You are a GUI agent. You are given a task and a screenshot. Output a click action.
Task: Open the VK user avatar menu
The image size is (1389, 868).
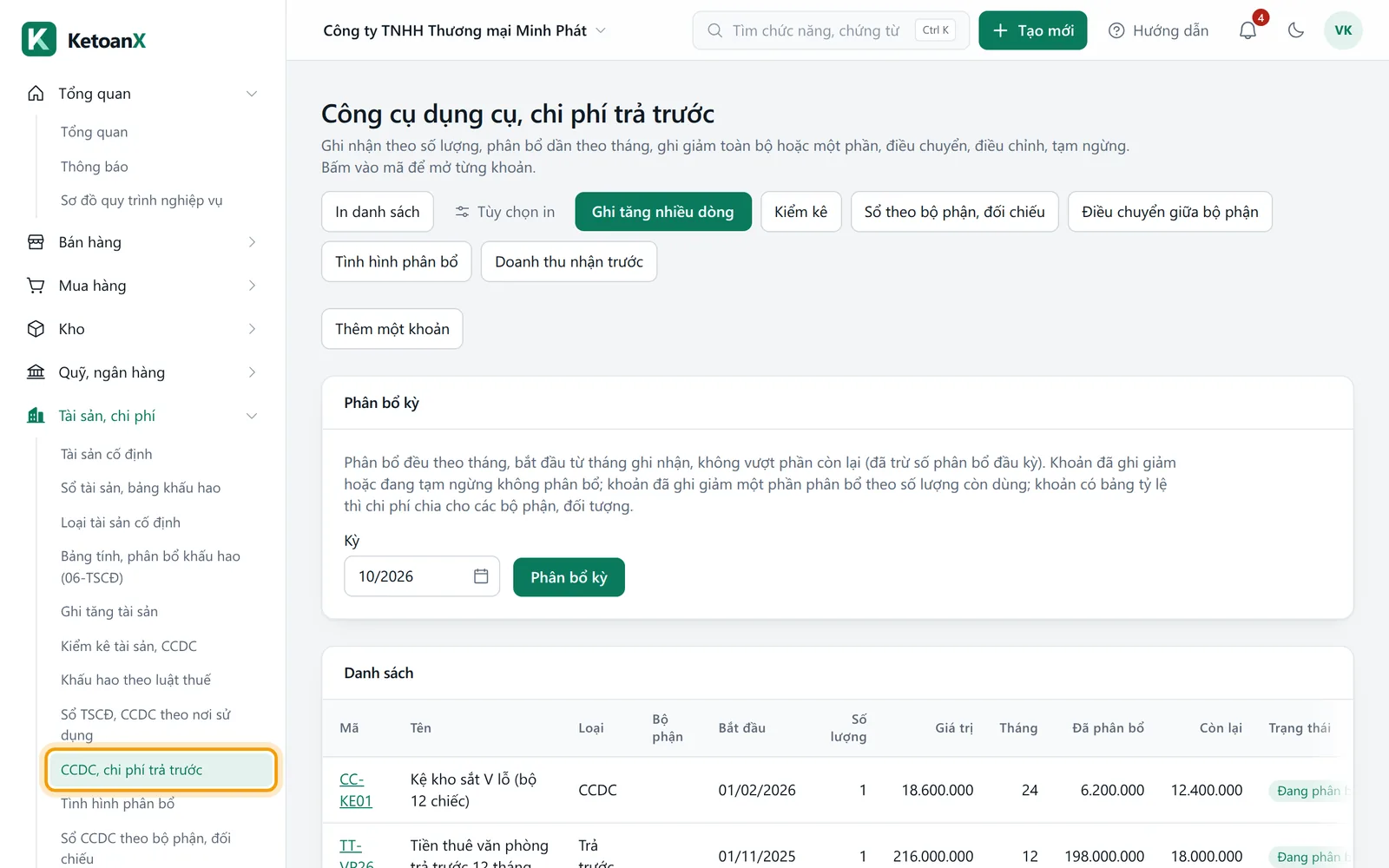[1343, 30]
